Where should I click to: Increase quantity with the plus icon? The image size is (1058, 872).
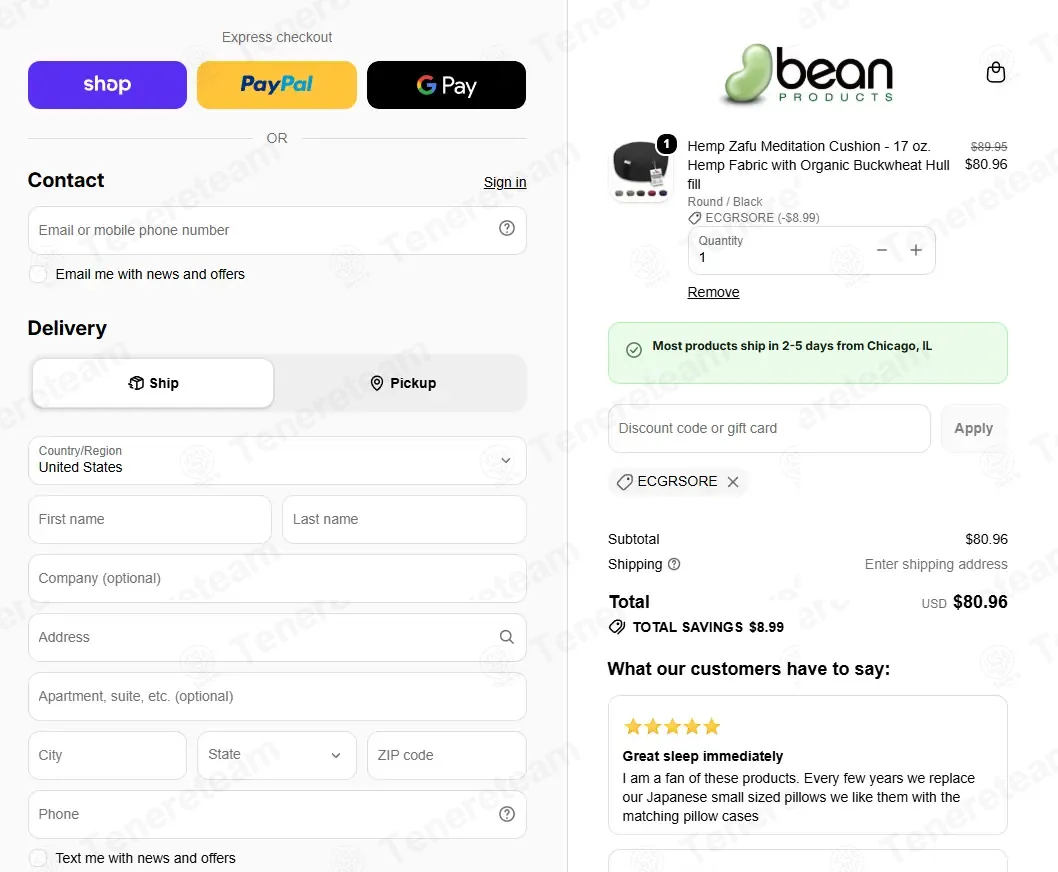point(916,250)
